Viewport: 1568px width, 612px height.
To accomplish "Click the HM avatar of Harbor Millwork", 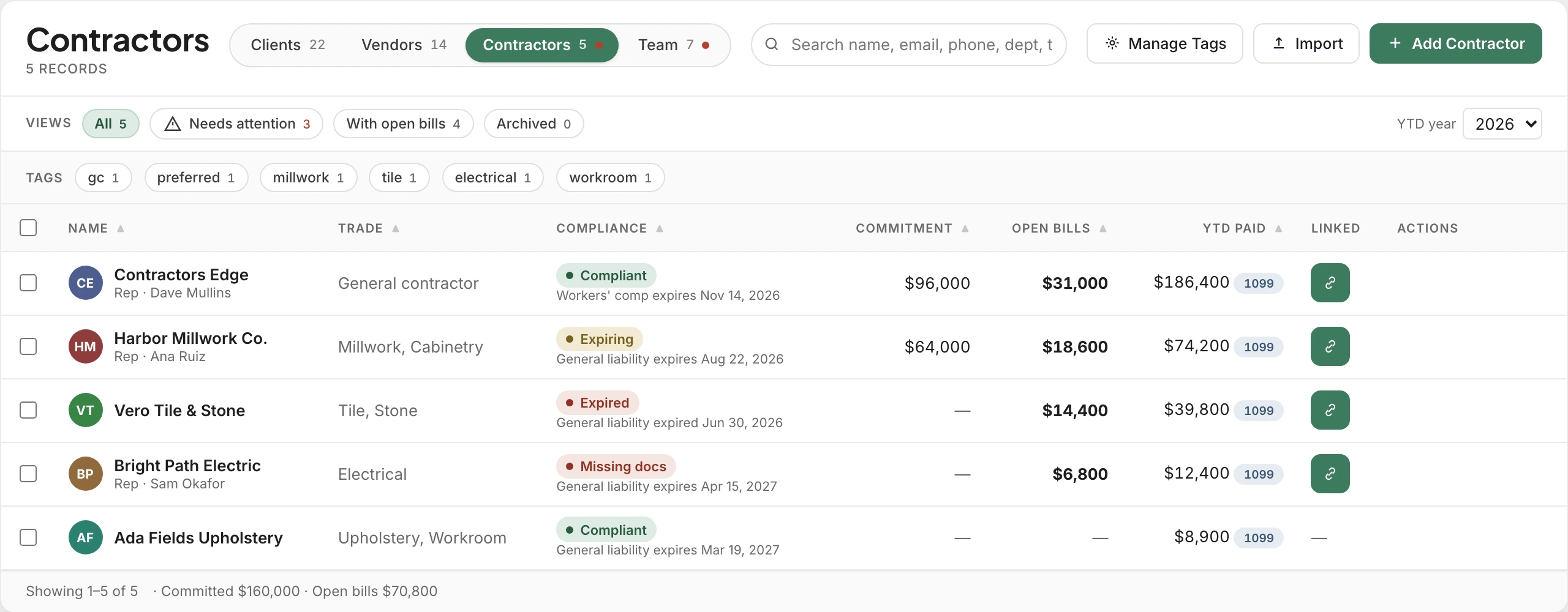I will coord(85,346).
